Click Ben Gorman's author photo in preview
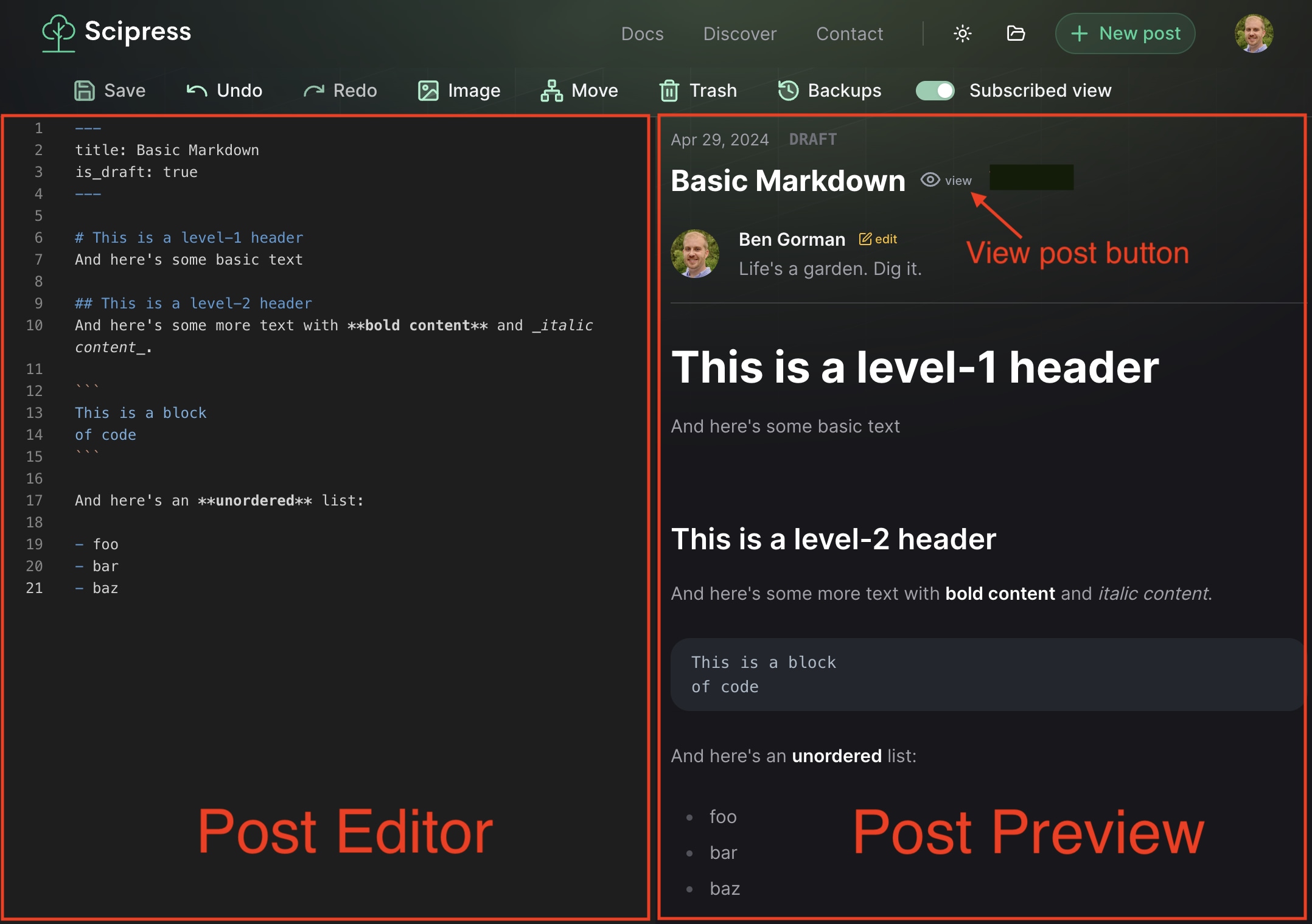Image resolution: width=1312 pixels, height=924 pixels. 694,254
